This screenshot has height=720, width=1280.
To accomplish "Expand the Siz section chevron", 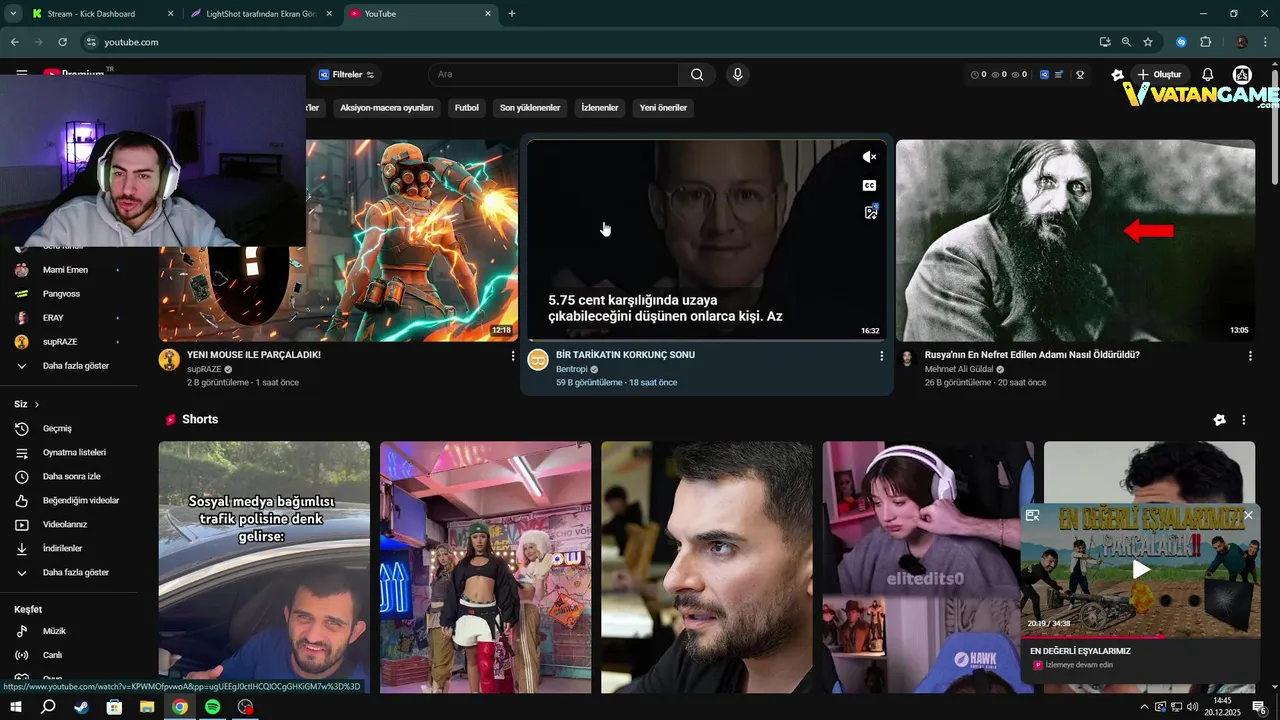I will click(37, 404).
